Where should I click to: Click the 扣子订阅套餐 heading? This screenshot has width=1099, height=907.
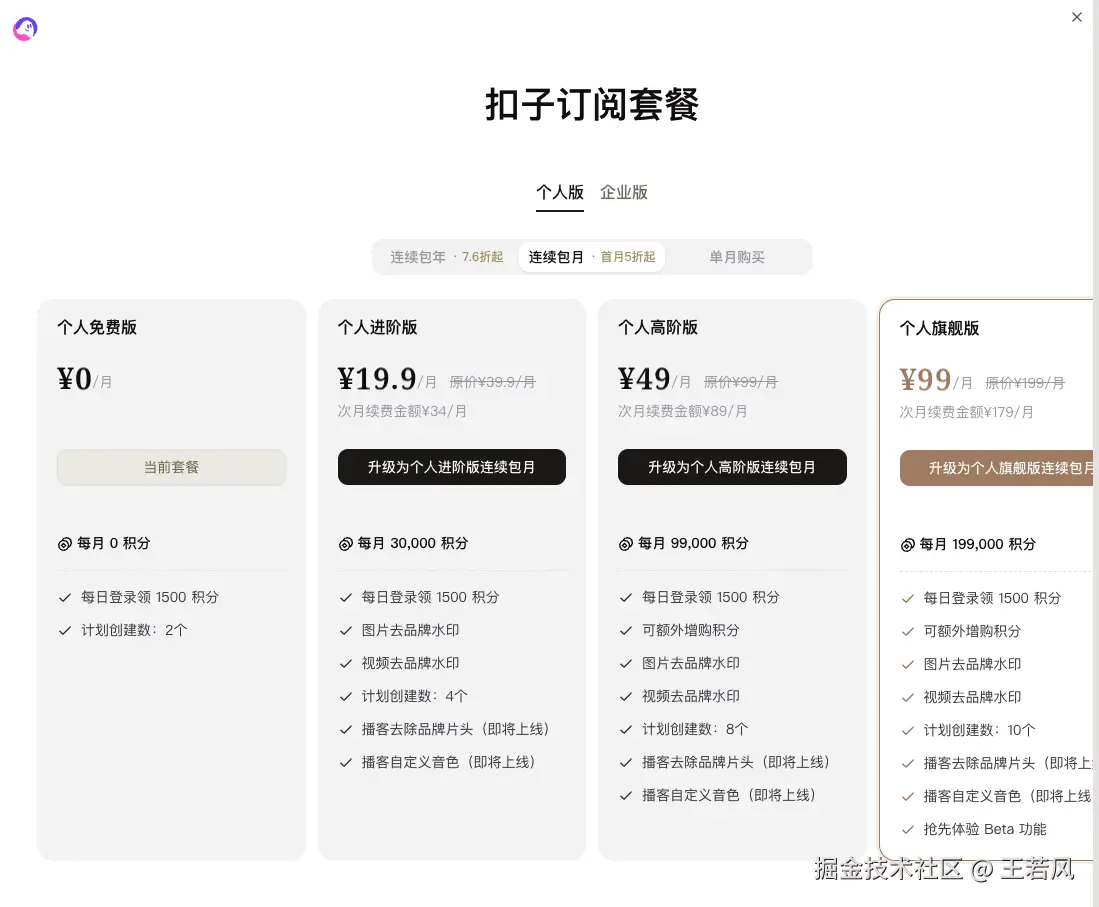click(592, 105)
